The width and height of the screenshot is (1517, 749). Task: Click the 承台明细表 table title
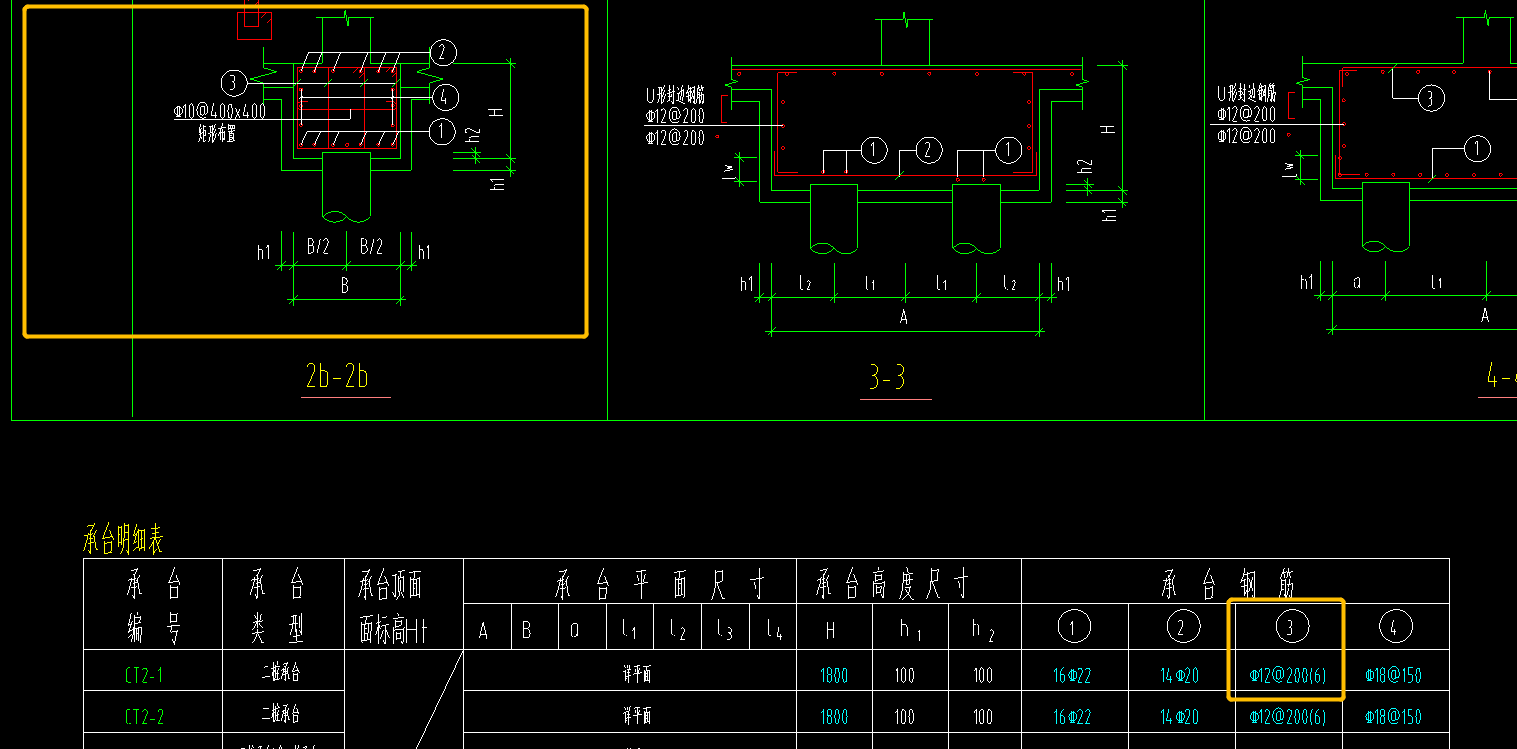(122, 541)
